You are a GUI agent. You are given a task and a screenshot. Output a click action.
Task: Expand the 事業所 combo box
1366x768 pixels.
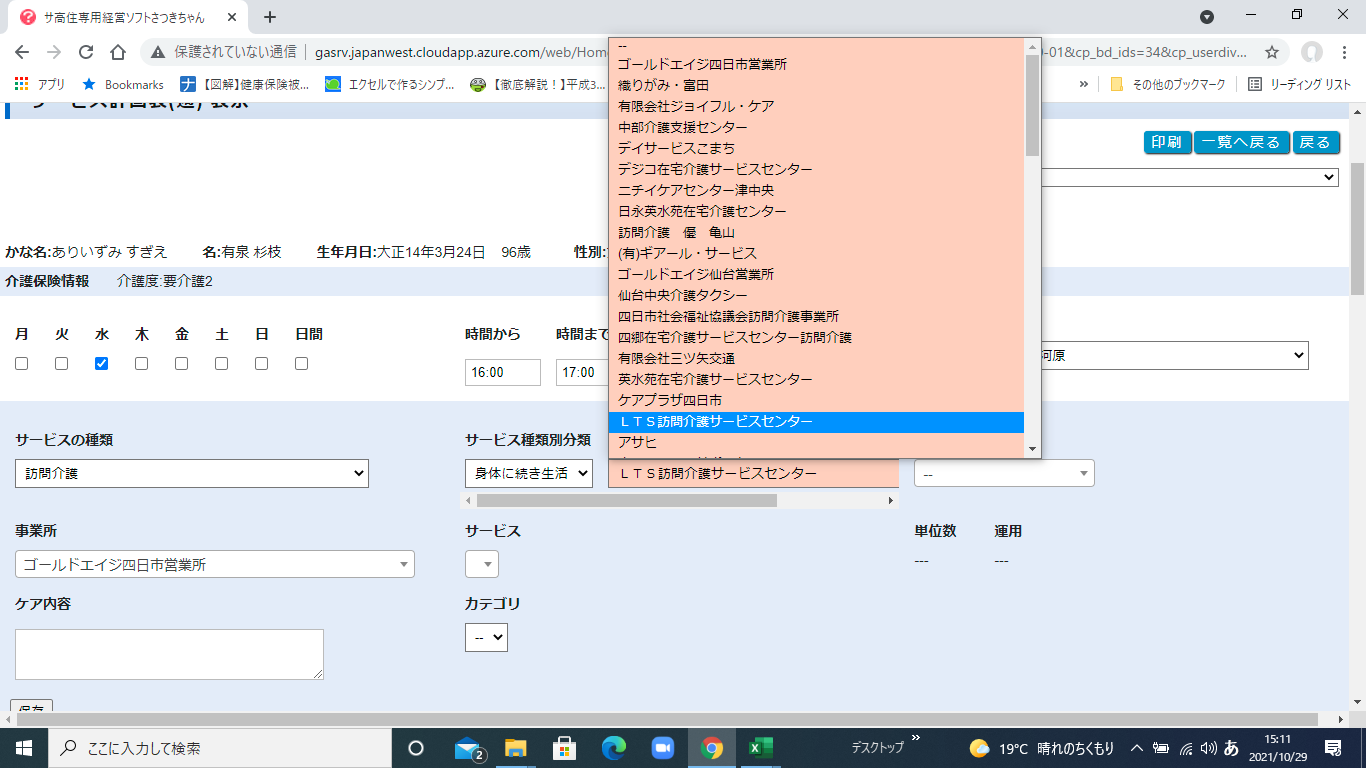215,565
